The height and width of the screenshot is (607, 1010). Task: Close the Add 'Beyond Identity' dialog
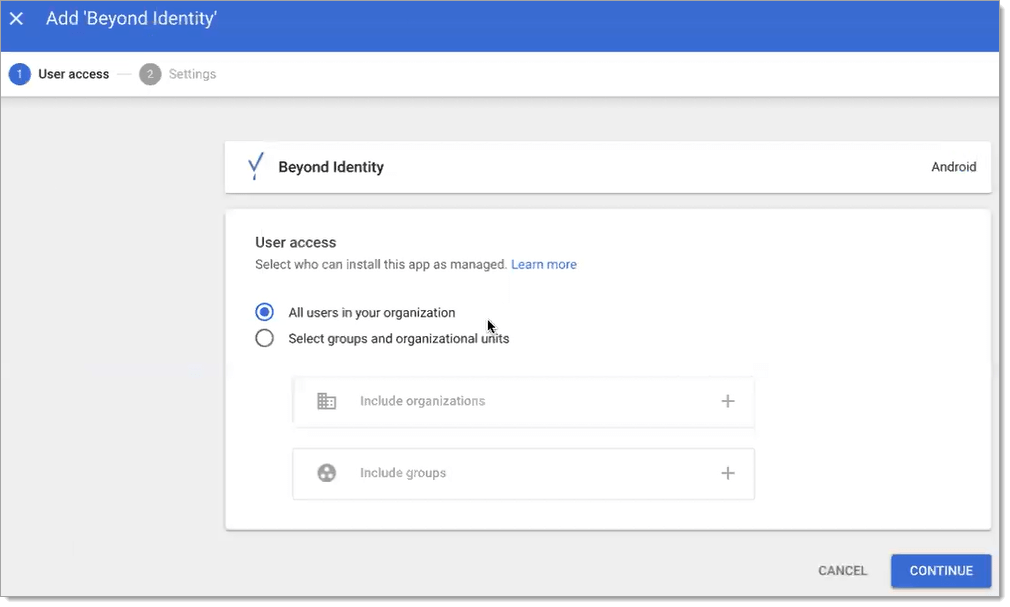(x=16, y=18)
